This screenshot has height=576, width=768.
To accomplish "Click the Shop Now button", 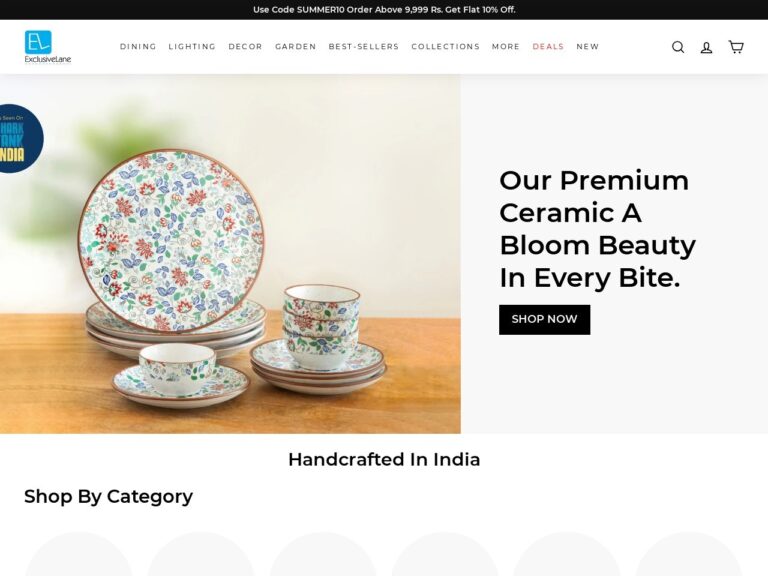I will coord(544,319).
